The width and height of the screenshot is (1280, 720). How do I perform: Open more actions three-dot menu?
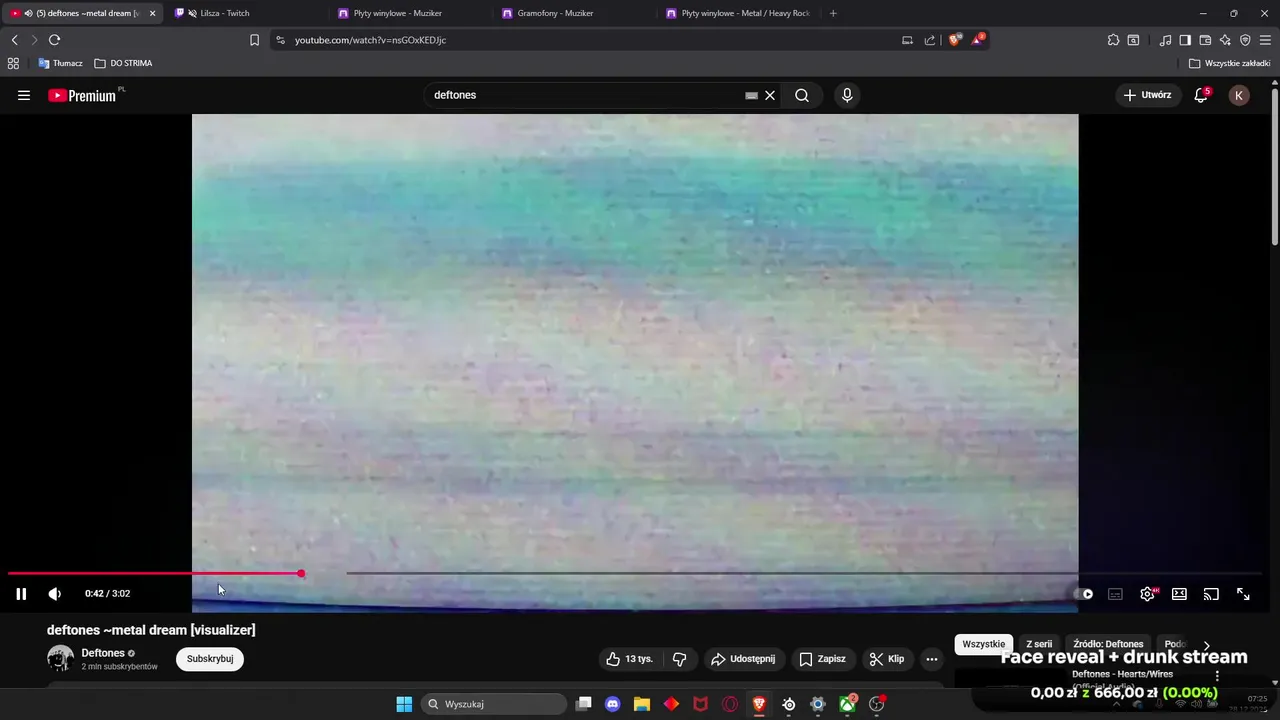pos(932,659)
